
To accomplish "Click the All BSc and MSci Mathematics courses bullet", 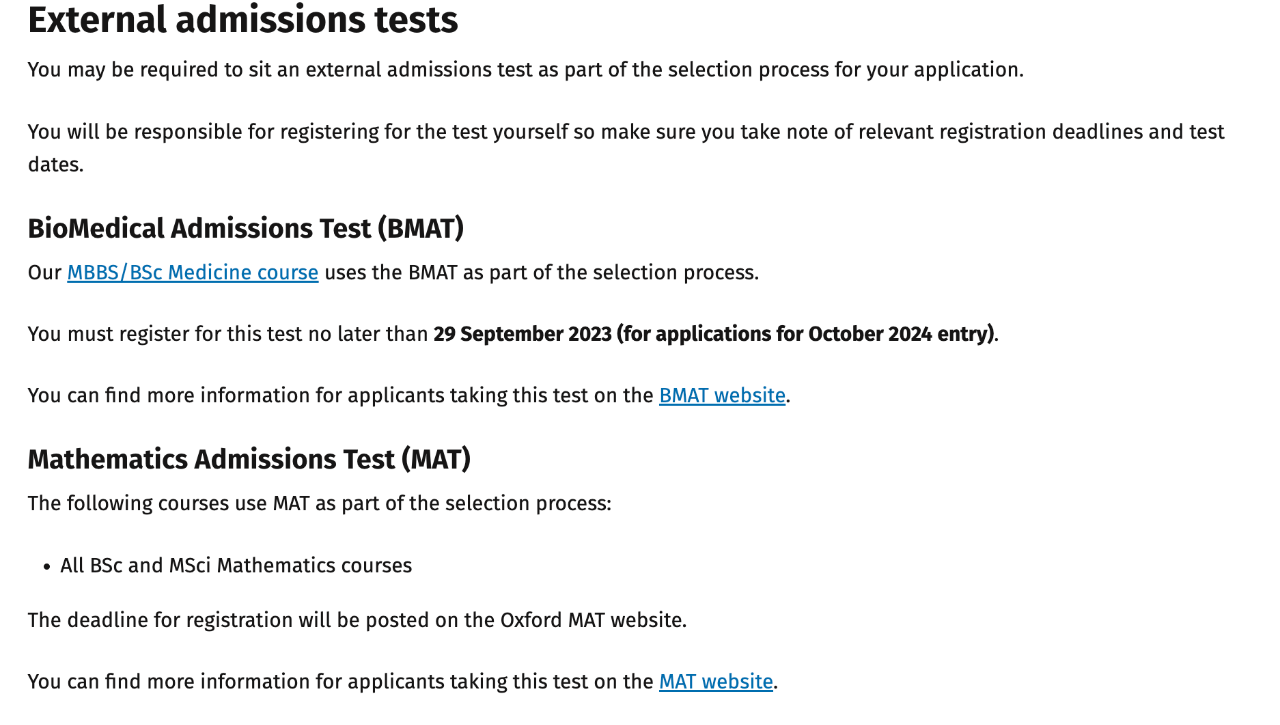I will point(236,565).
